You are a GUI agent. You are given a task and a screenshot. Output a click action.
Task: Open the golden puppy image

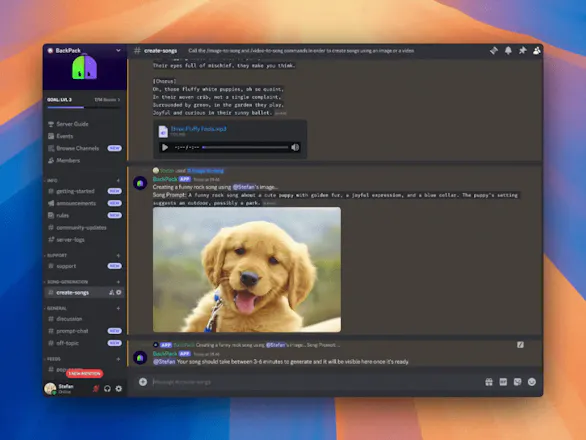247,270
